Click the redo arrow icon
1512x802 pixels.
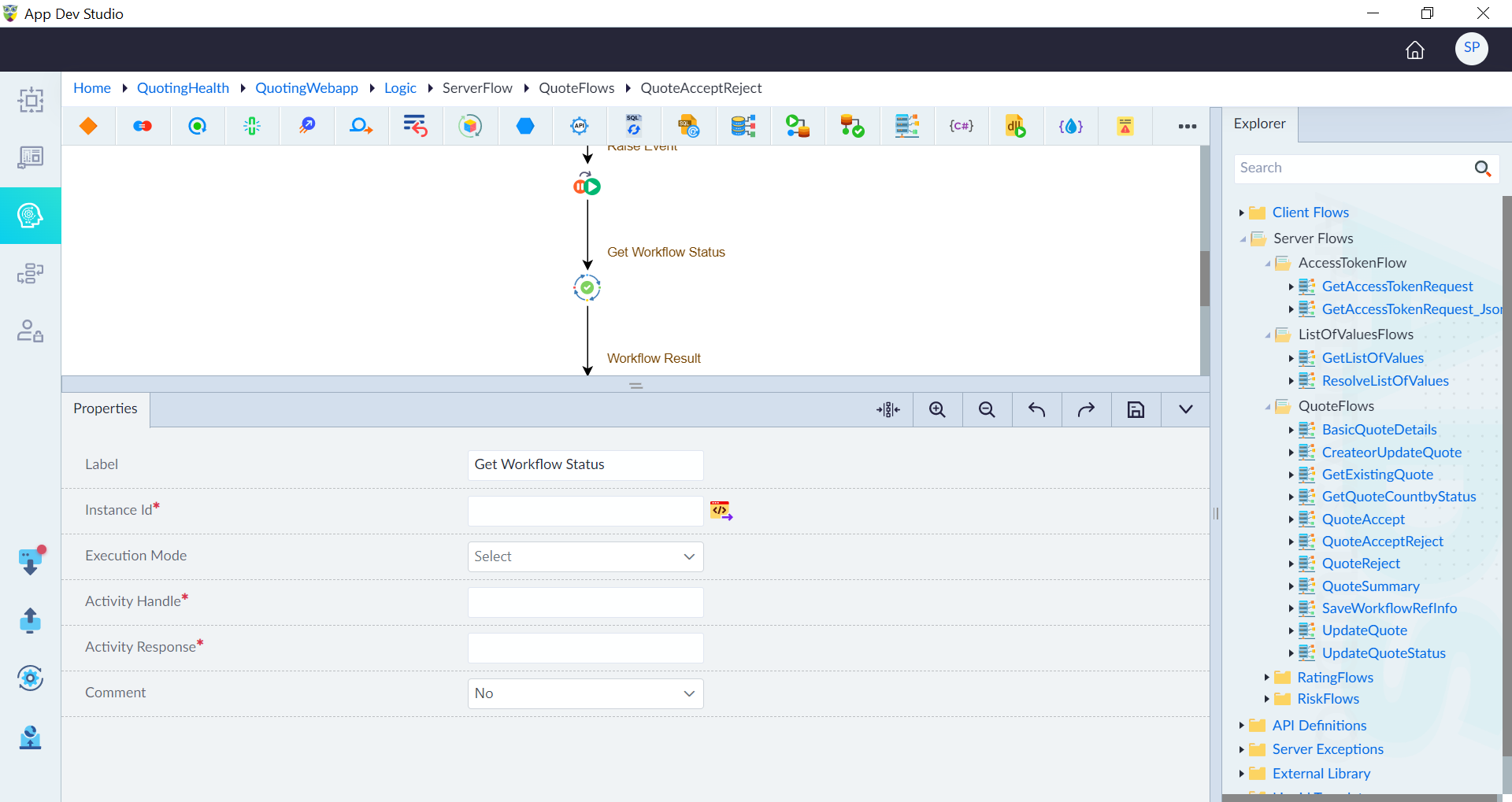tap(1086, 409)
